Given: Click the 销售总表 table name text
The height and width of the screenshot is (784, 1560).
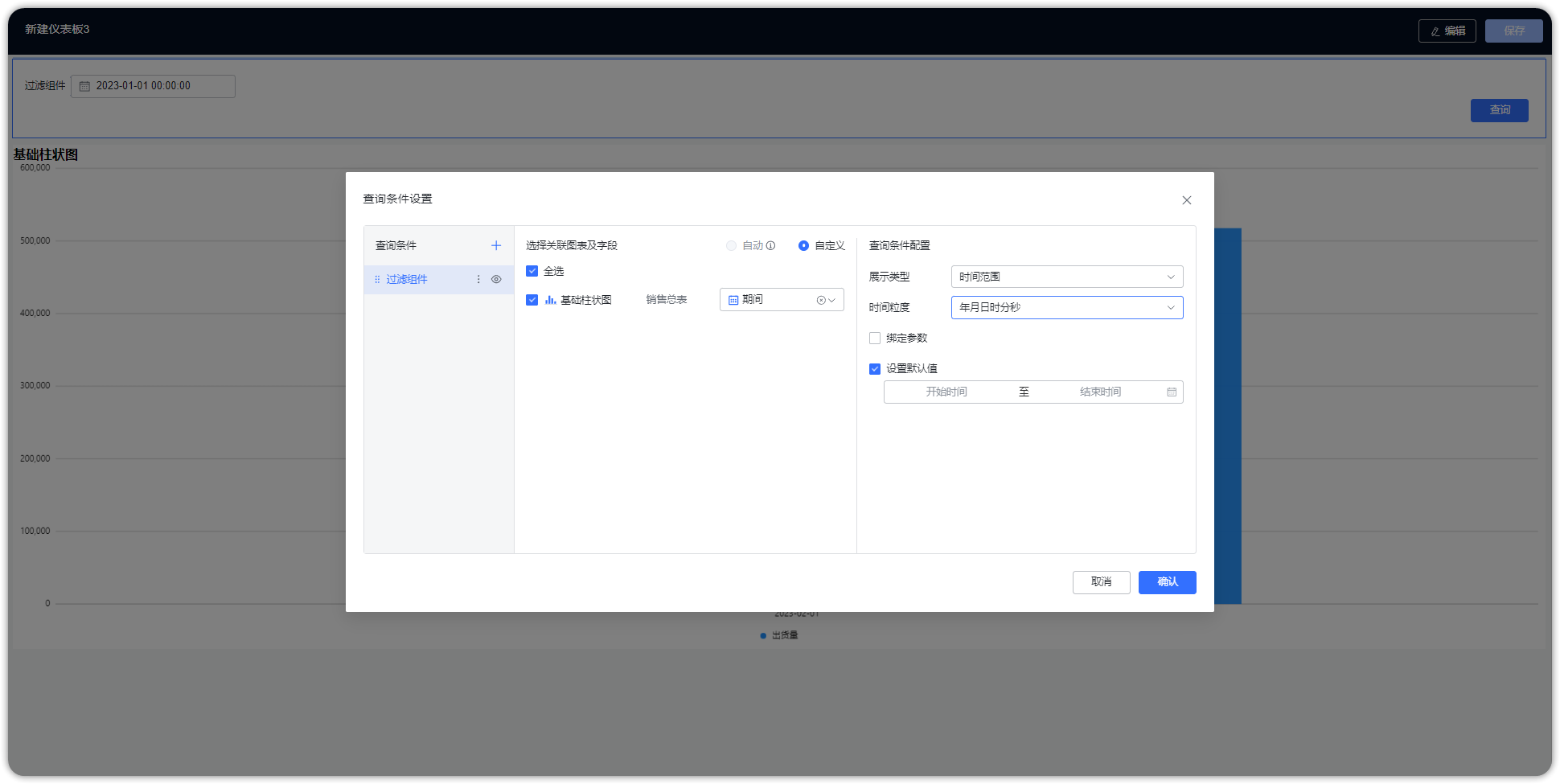Looking at the screenshot, I should coord(666,300).
